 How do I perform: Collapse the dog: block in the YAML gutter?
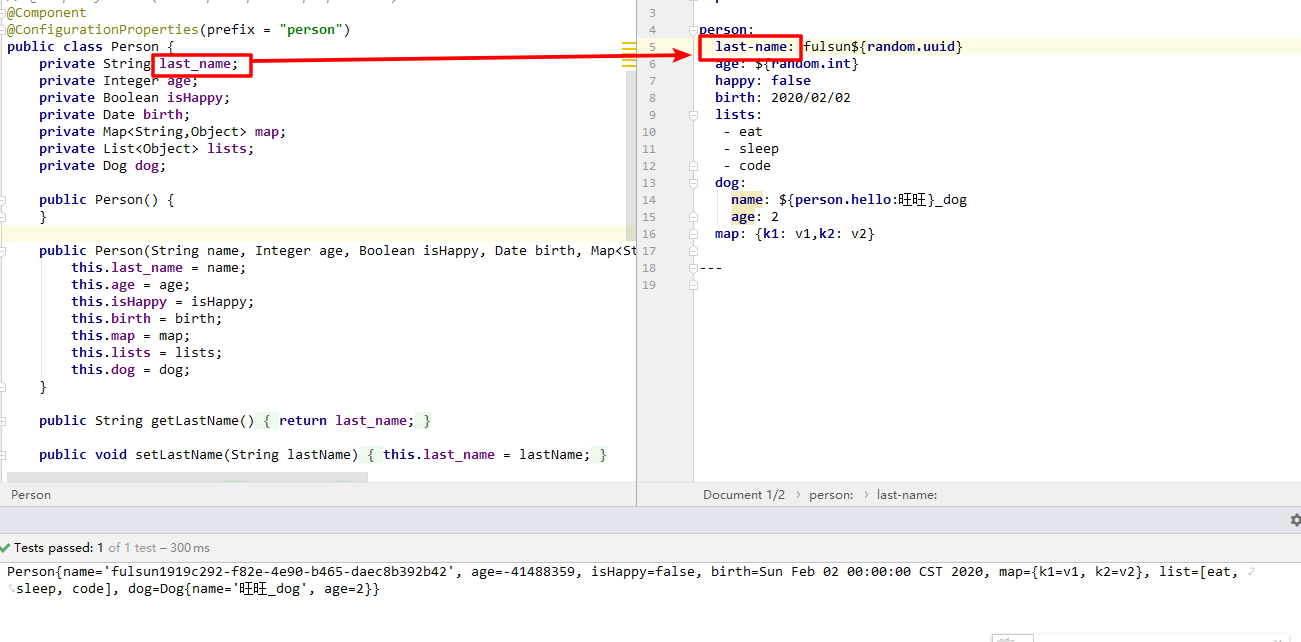pos(691,183)
